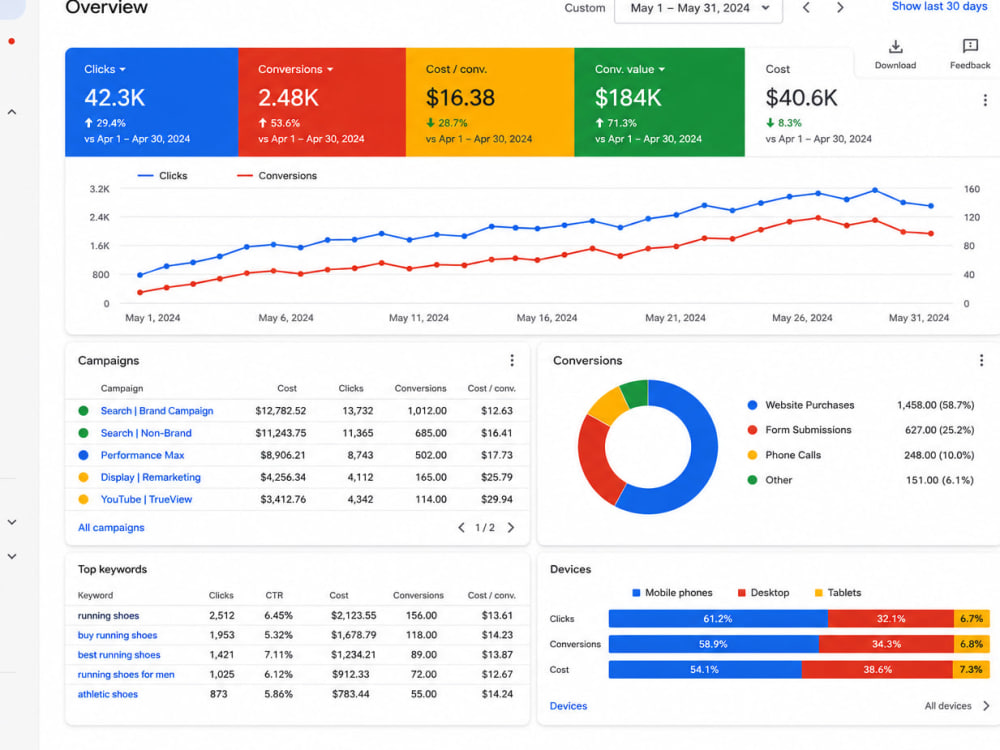Click Clicks bar 61.2% mobile segment
This screenshot has width=1000, height=750.
(x=718, y=619)
